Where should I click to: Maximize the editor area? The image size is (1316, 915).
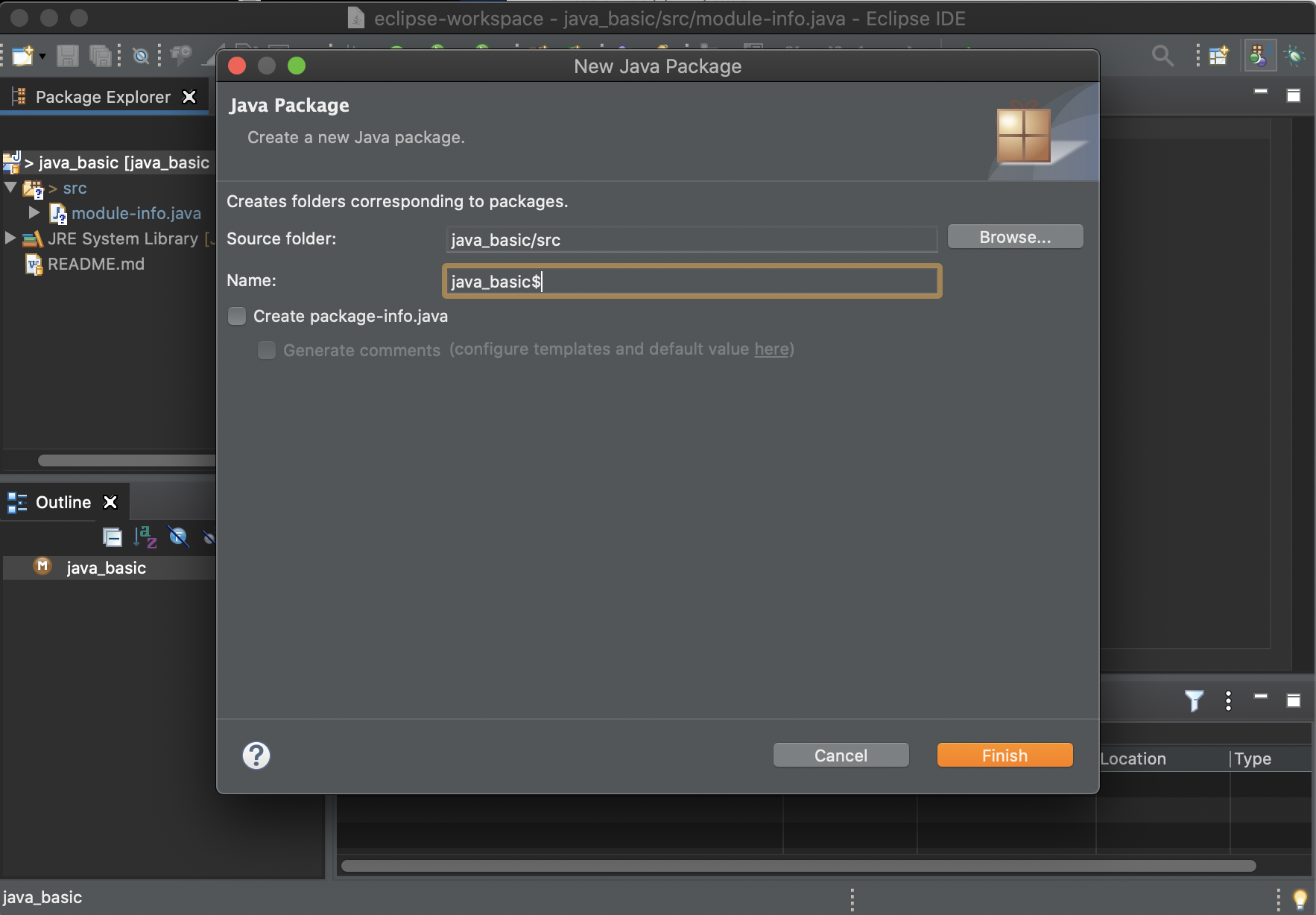pyautogui.click(x=1294, y=95)
